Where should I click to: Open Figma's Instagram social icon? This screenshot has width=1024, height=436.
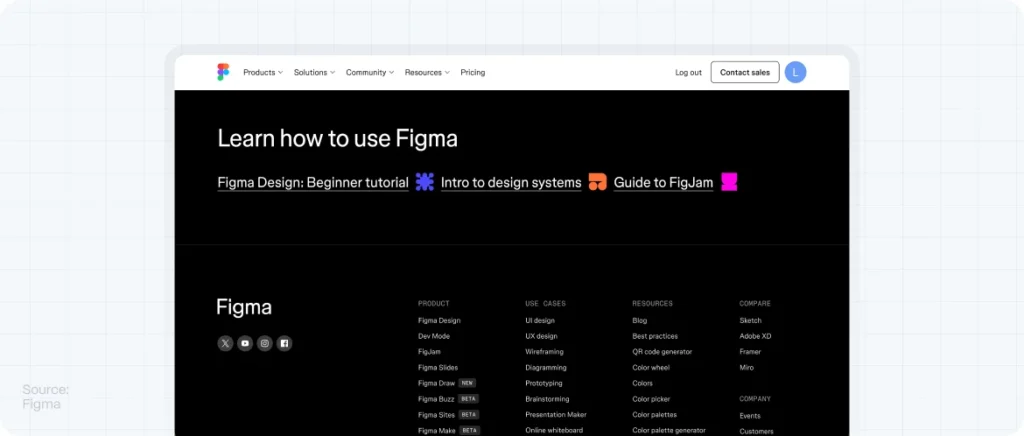pos(265,343)
